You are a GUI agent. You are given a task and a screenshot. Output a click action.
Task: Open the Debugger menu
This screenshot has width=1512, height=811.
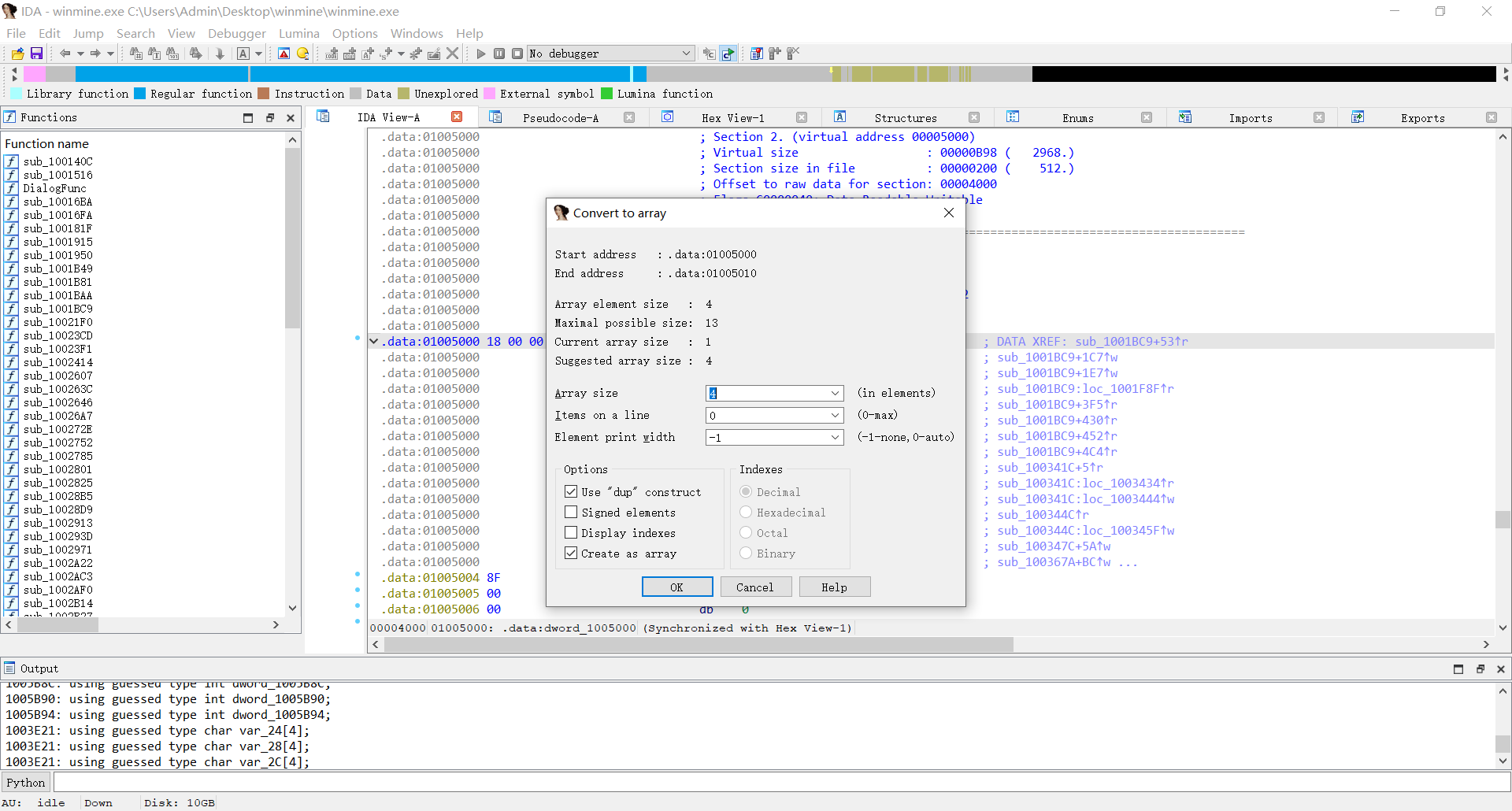pos(237,33)
